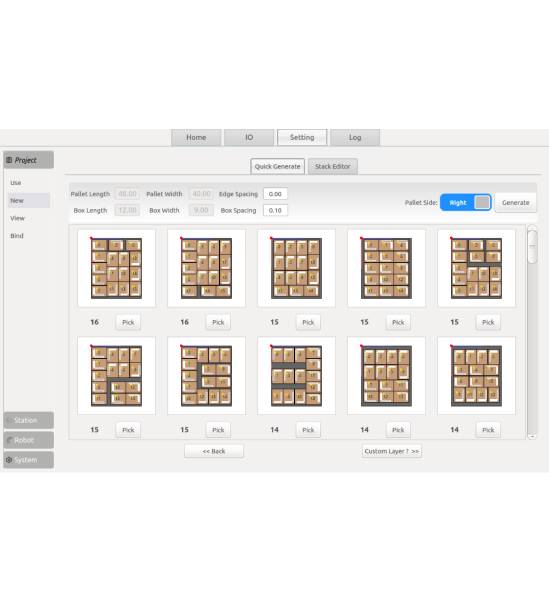Pick the third pattern with 15 boxes

[488, 322]
